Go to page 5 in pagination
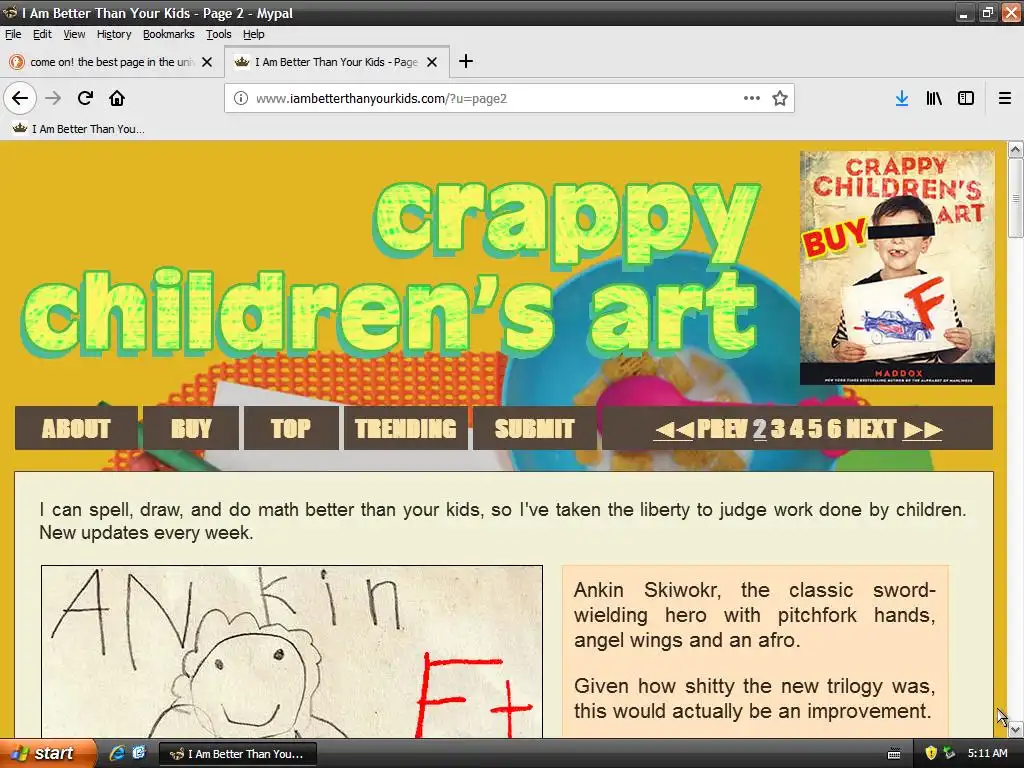The height and width of the screenshot is (768, 1024). coord(815,429)
